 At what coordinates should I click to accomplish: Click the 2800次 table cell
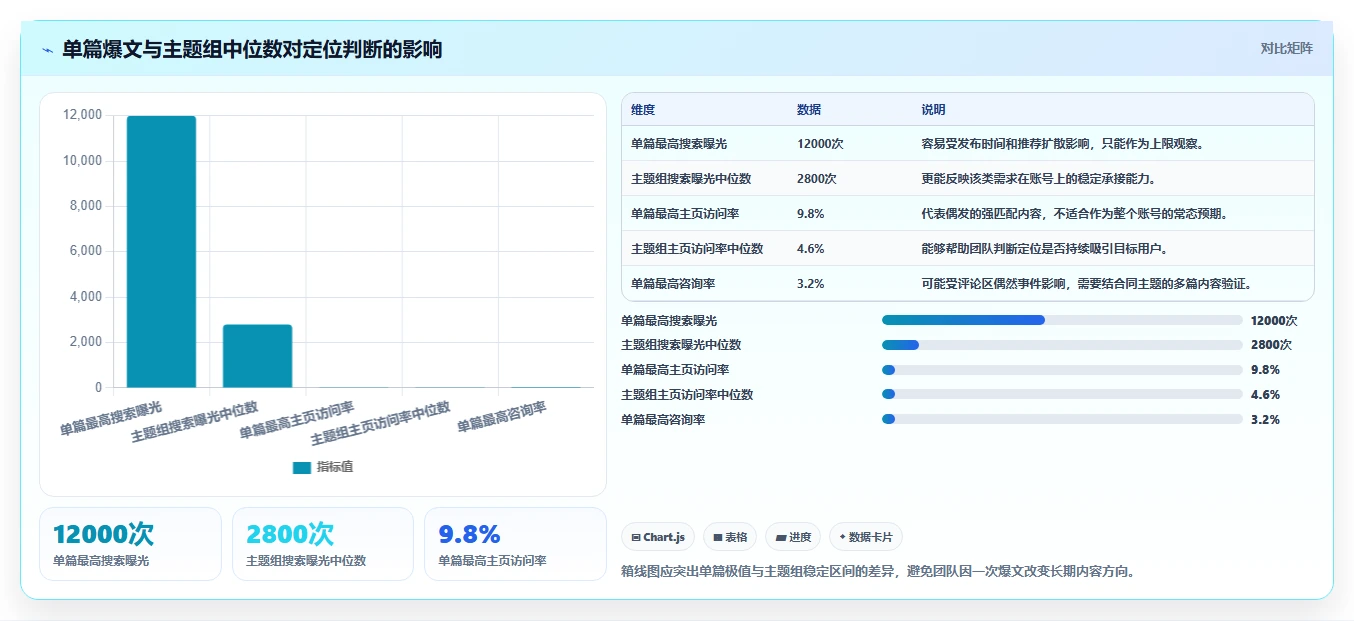[817, 179]
